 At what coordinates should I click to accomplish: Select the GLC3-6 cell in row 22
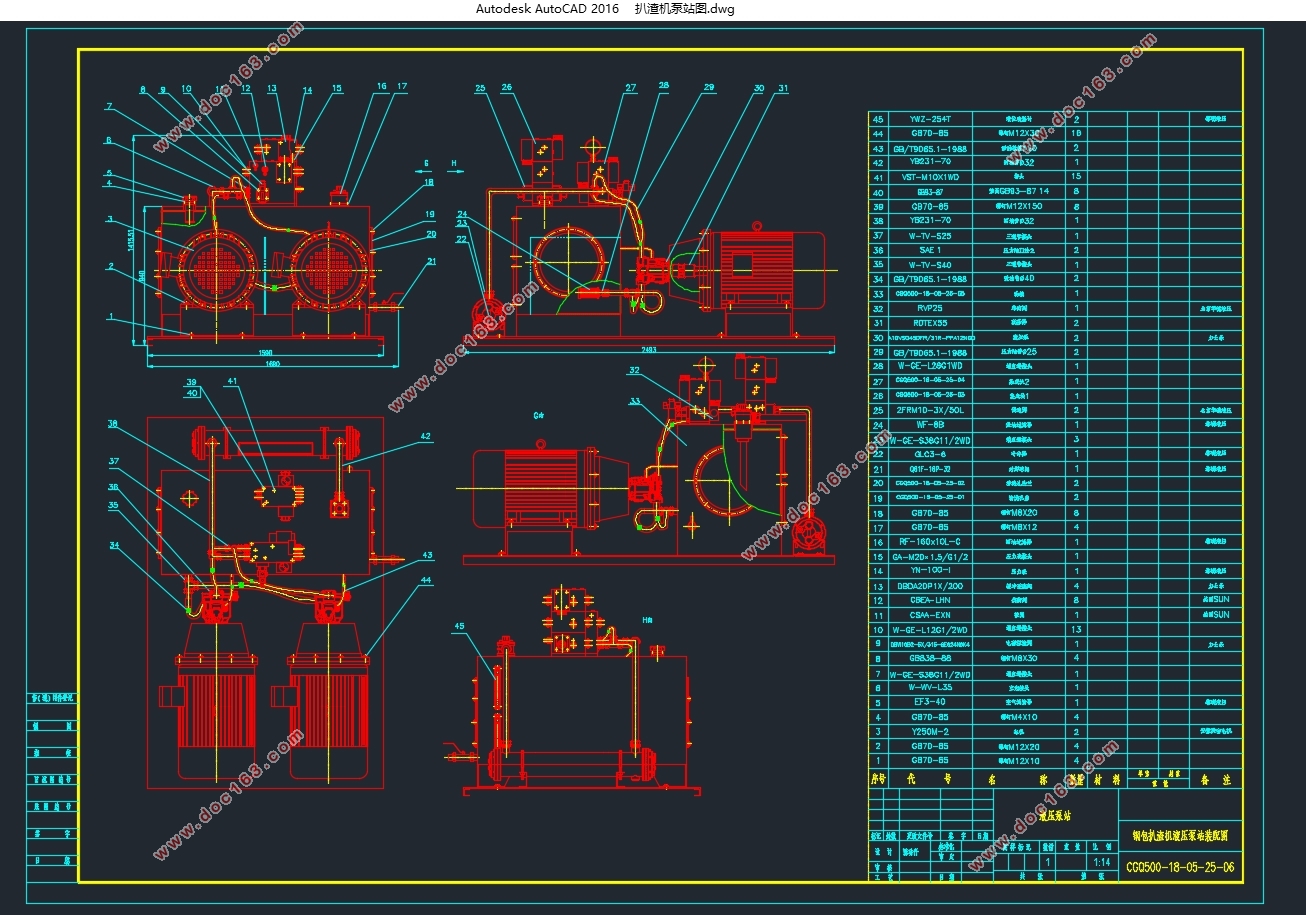click(932, 454)
